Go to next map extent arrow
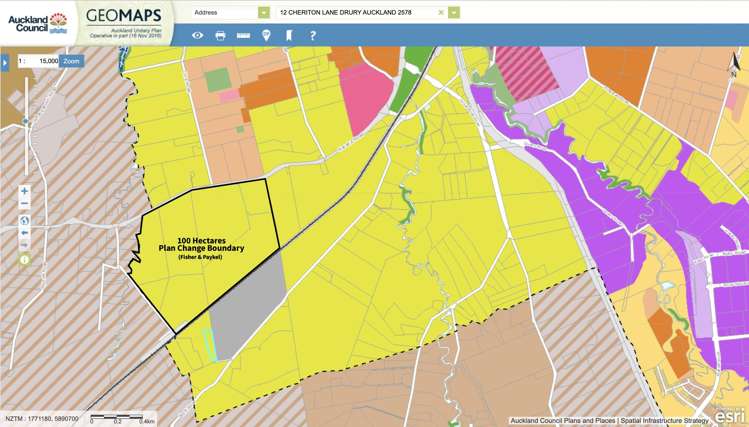 (x=25, y=245)
